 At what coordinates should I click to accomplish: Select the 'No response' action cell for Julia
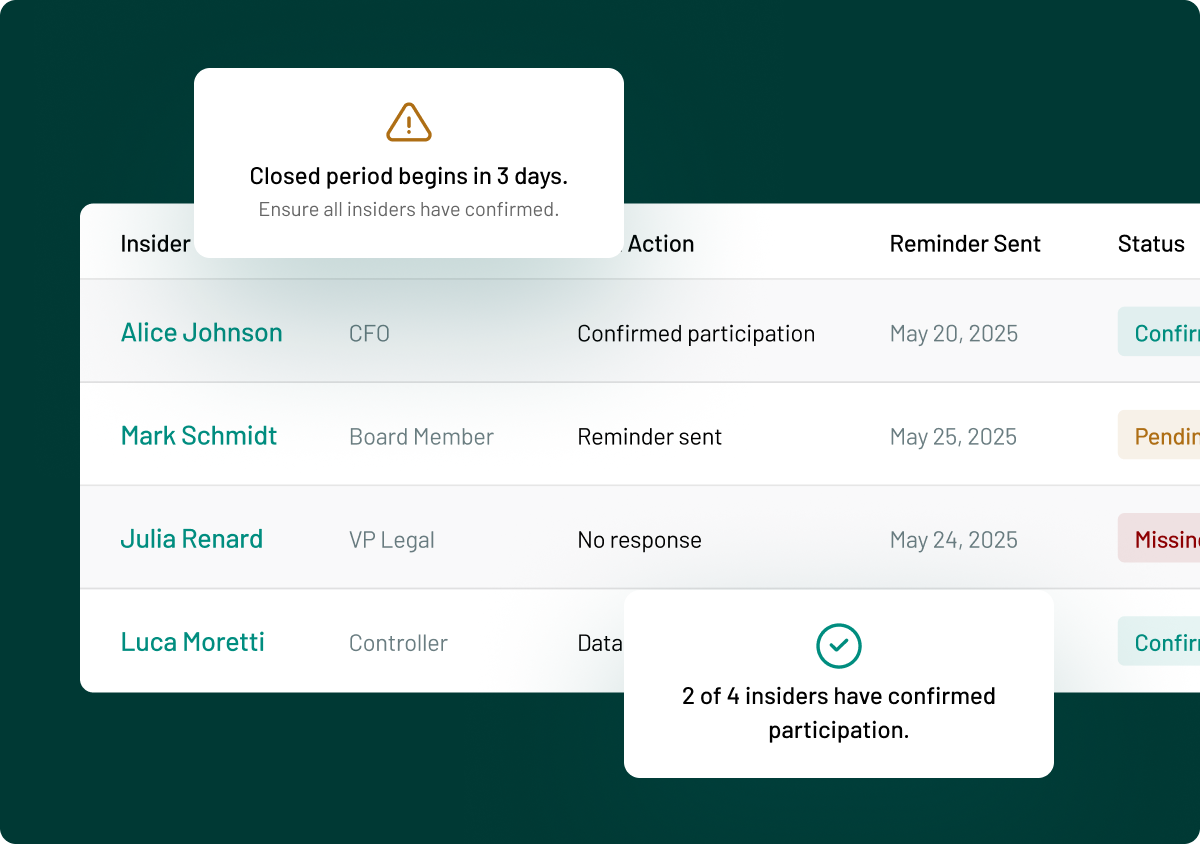[639, 539]
